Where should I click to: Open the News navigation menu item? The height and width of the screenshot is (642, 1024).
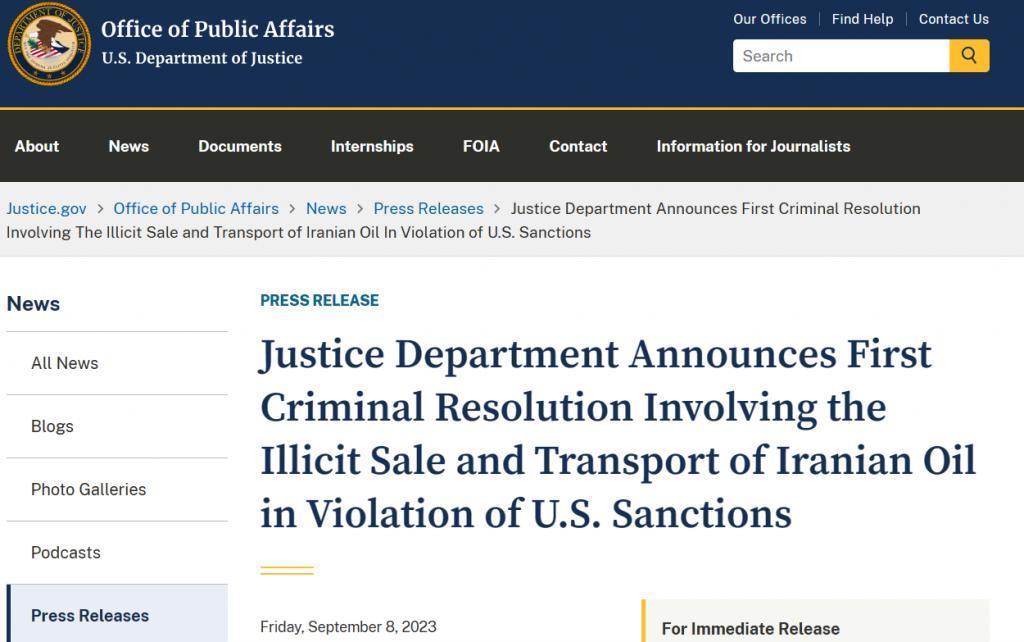pos(128,146)
